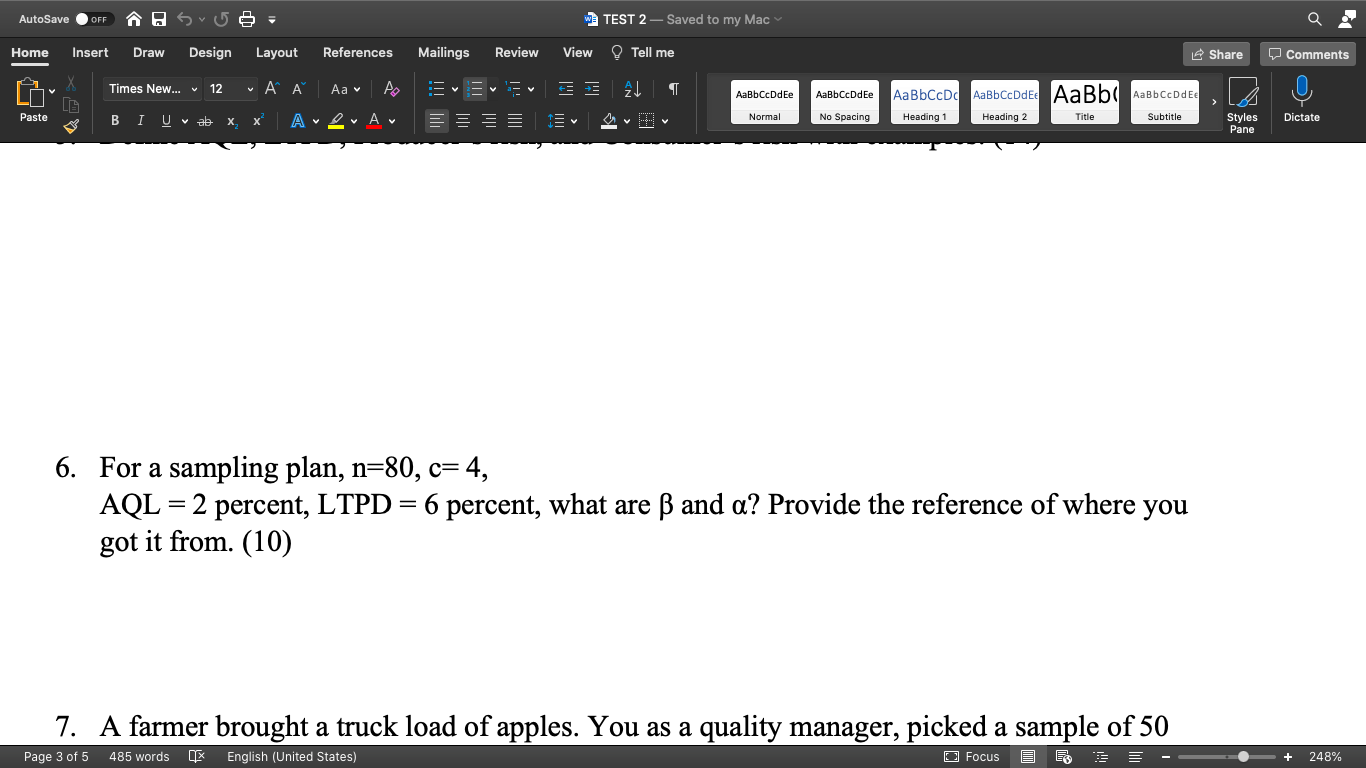Open the search magnifier in the title bar
The width and height of the screenshot is (1366, 768).
coord(1314,19)
